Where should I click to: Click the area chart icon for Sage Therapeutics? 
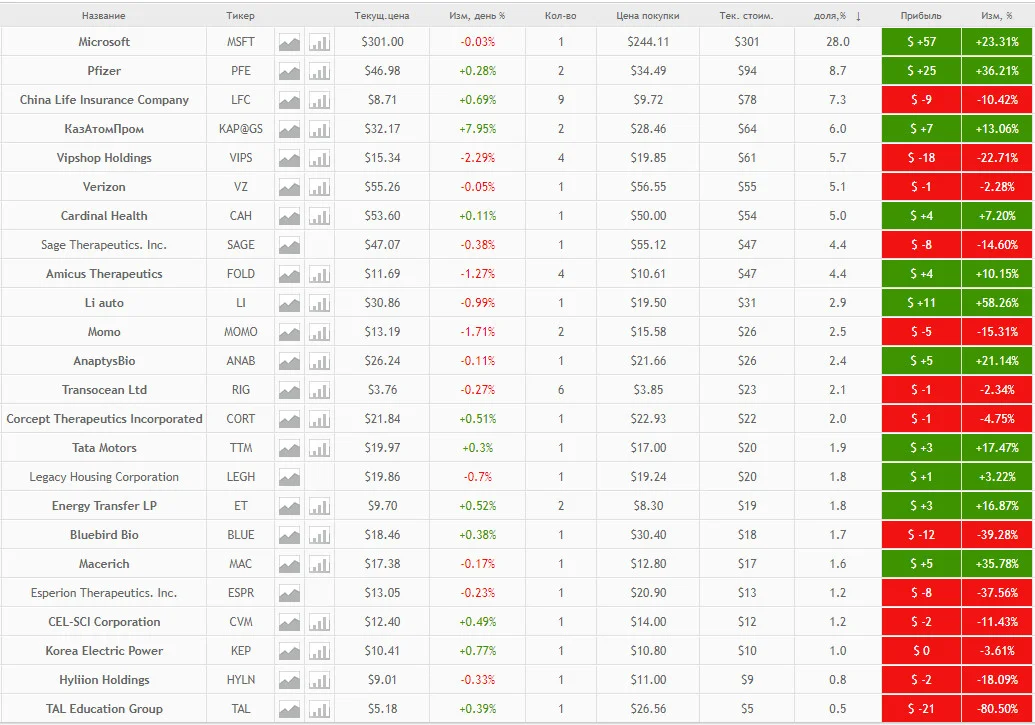[x=289, y=246]
